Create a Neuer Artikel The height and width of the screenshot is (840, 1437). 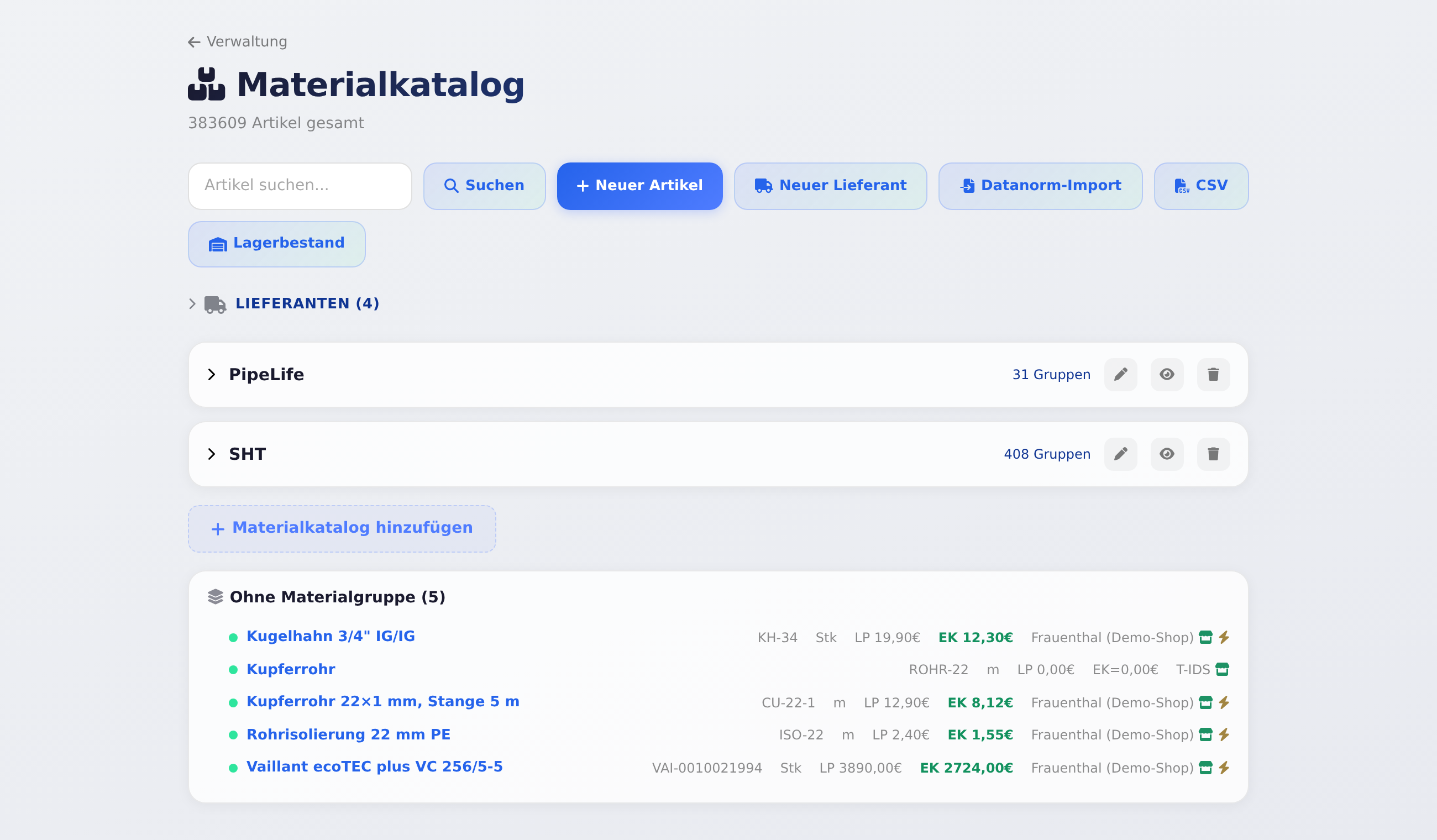coord(639,186)
